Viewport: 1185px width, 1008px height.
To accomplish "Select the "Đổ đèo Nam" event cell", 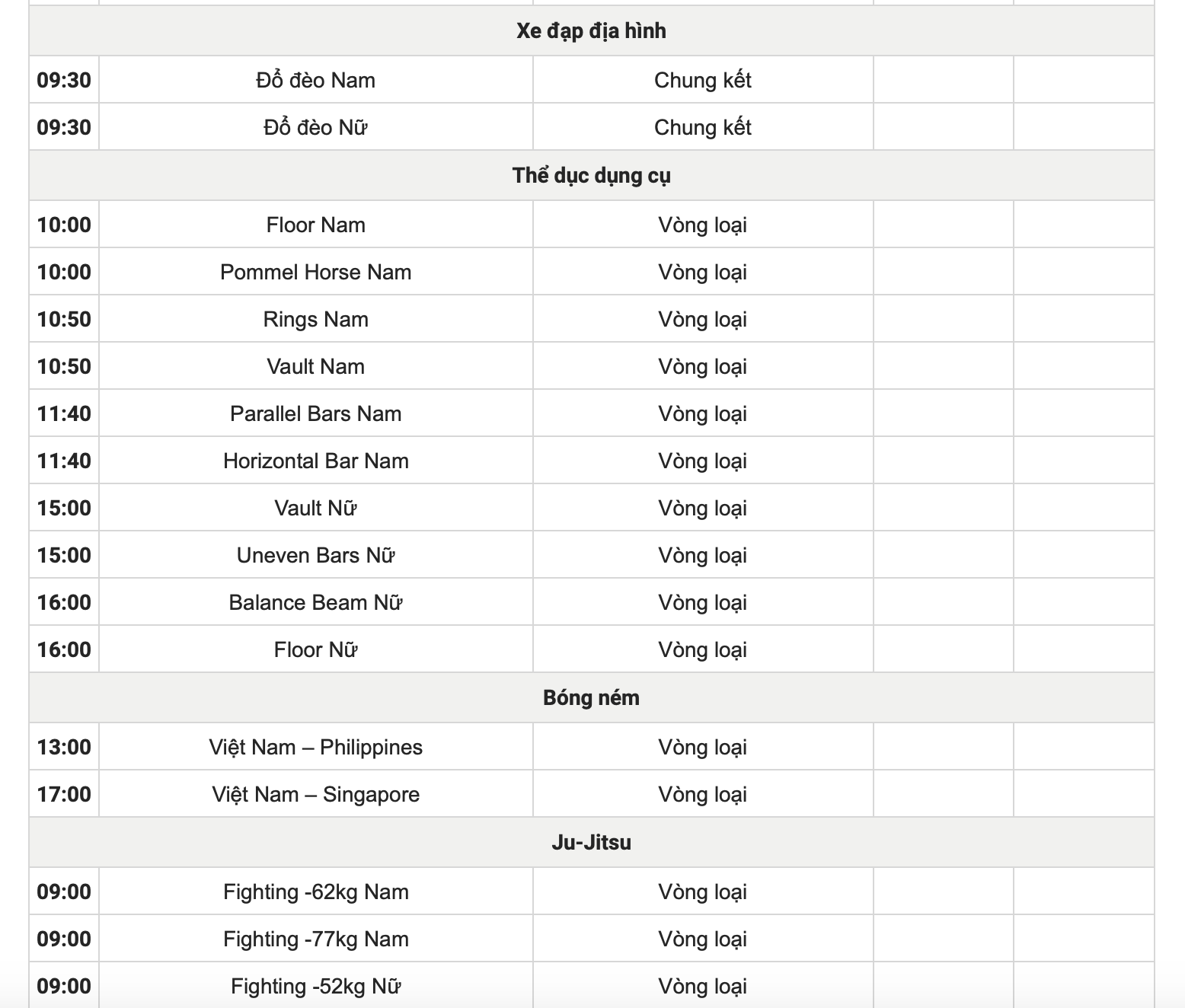I will tap(315, 80).
